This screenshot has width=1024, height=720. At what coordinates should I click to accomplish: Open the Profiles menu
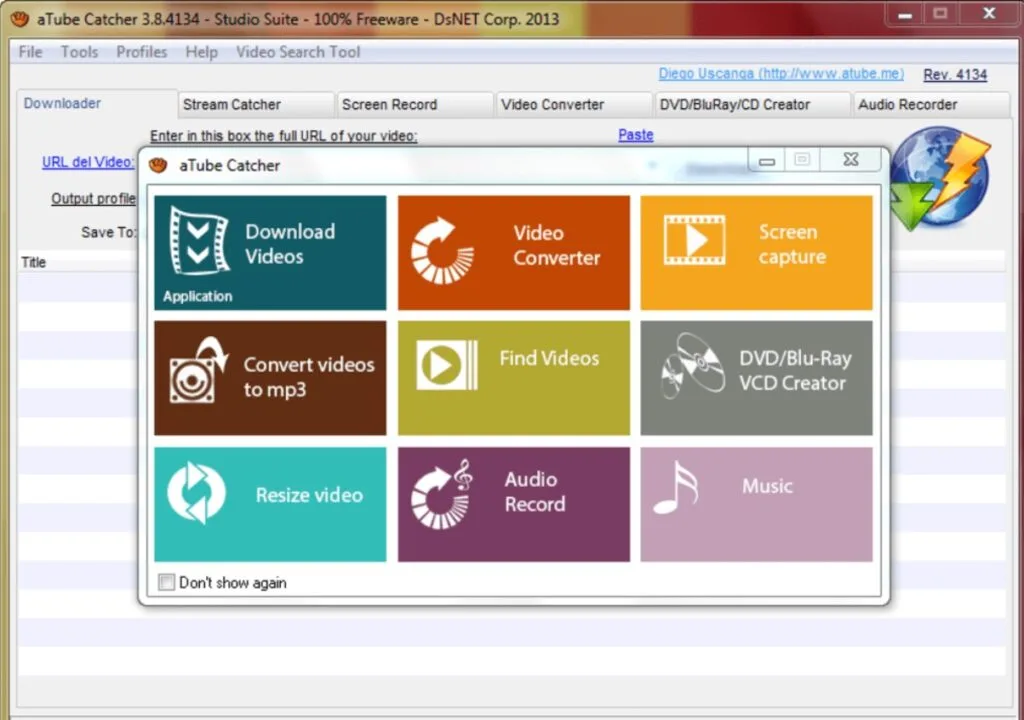(141, 52)
